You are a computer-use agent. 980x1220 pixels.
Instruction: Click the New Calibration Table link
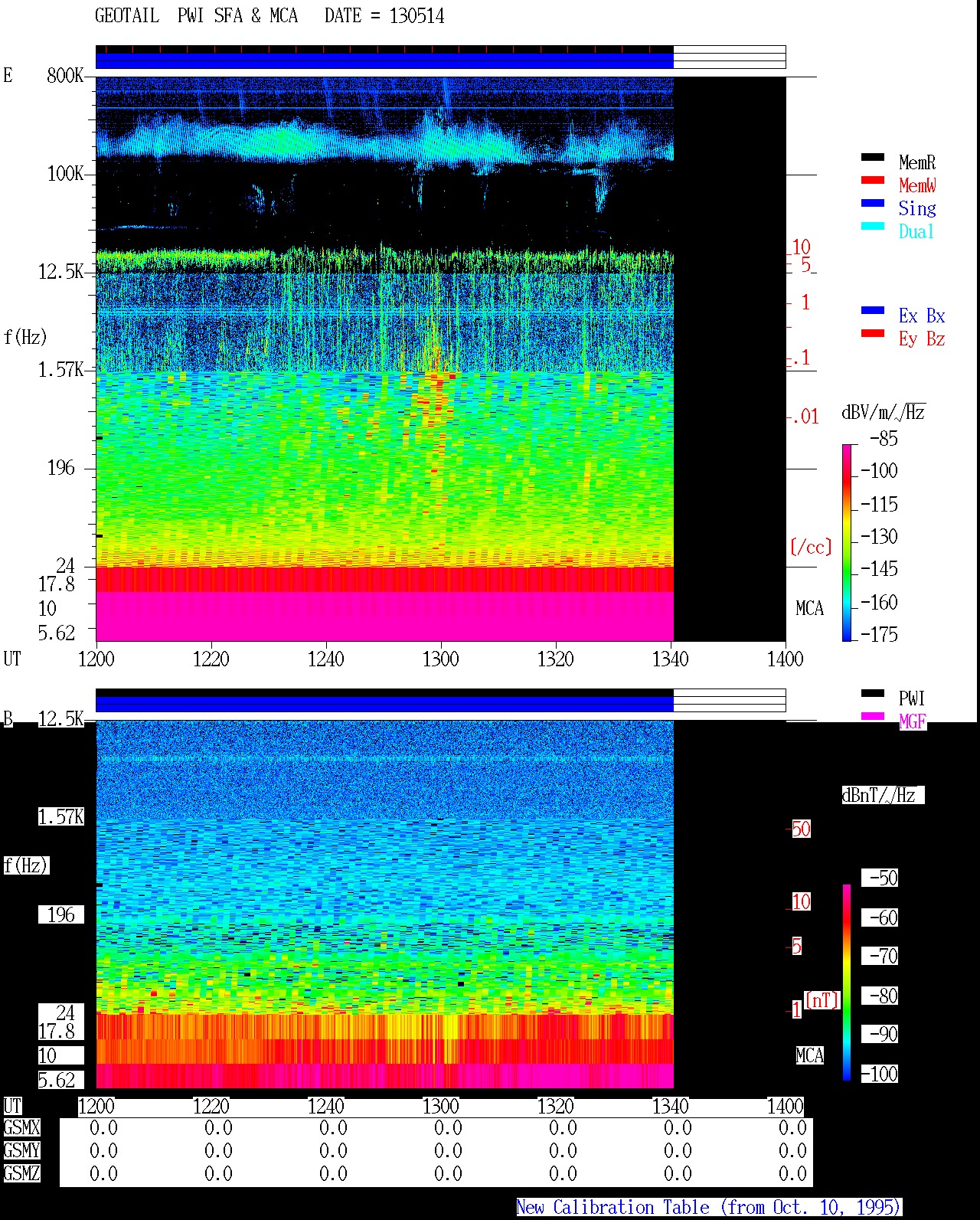709,1208
